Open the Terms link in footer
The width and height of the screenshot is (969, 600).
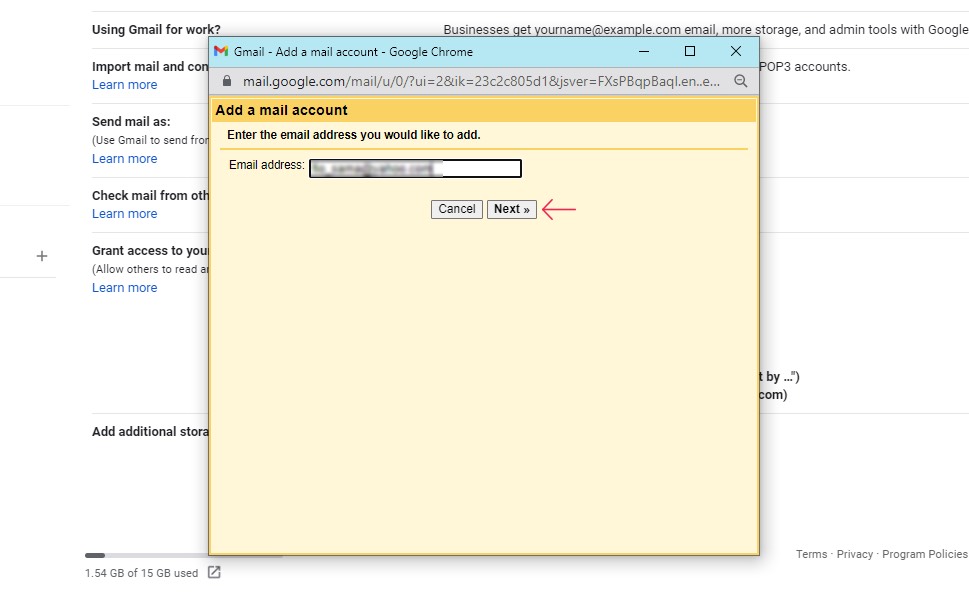811,554
